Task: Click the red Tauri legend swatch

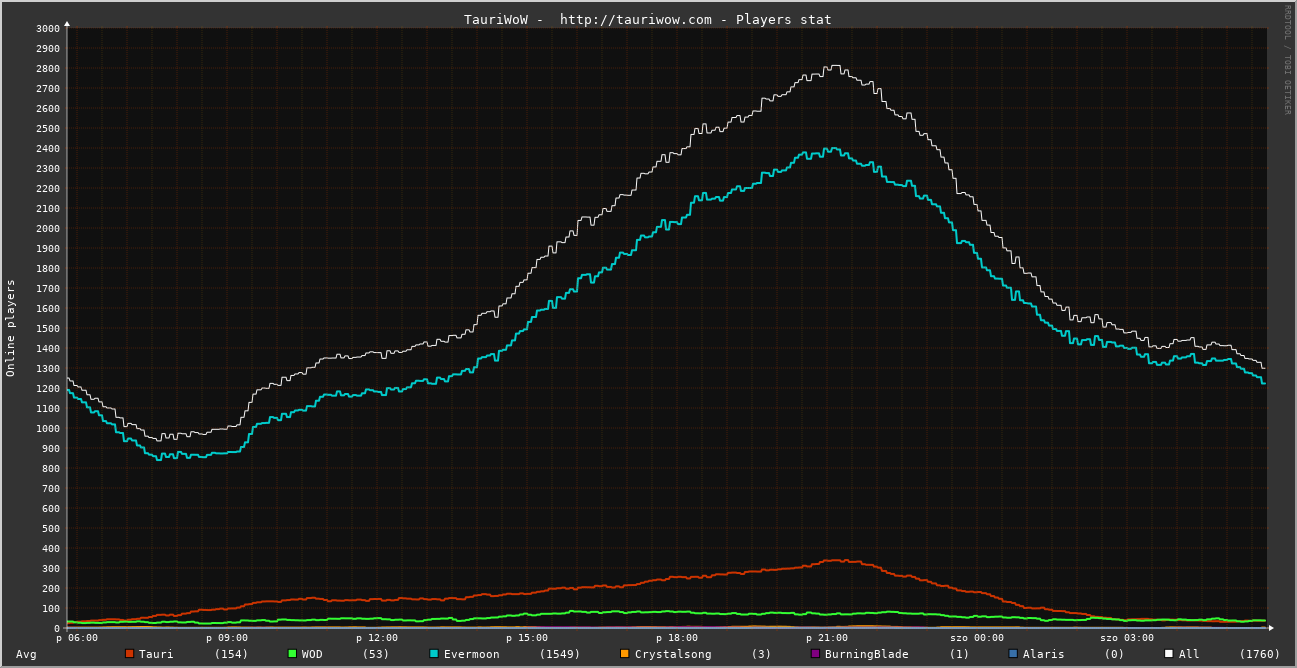Action: [129, 654]
